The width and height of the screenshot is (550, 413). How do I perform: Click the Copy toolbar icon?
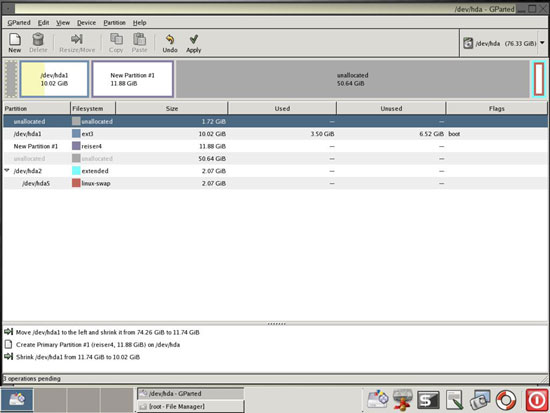(x=116, y=39)
